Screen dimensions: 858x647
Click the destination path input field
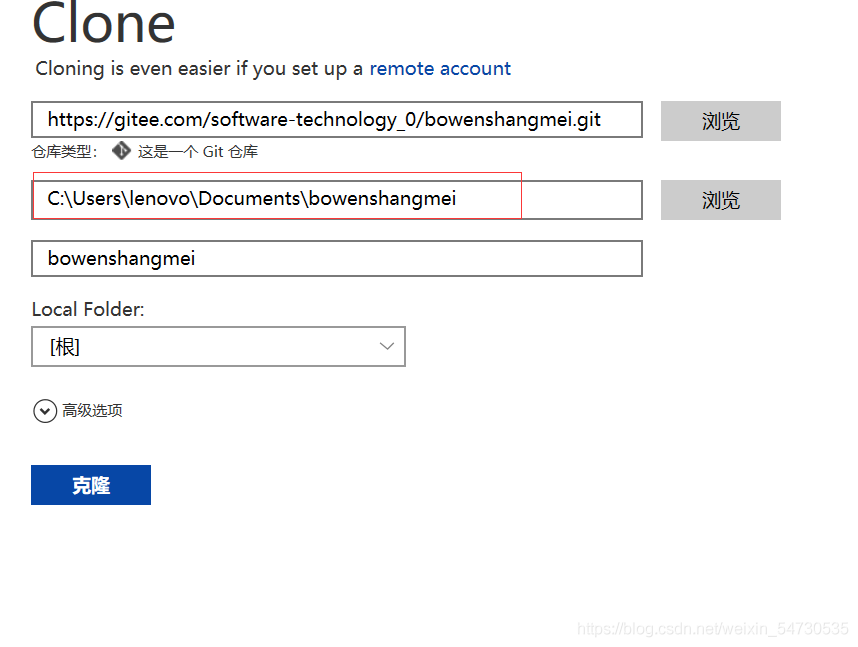[x=337, y=200]
